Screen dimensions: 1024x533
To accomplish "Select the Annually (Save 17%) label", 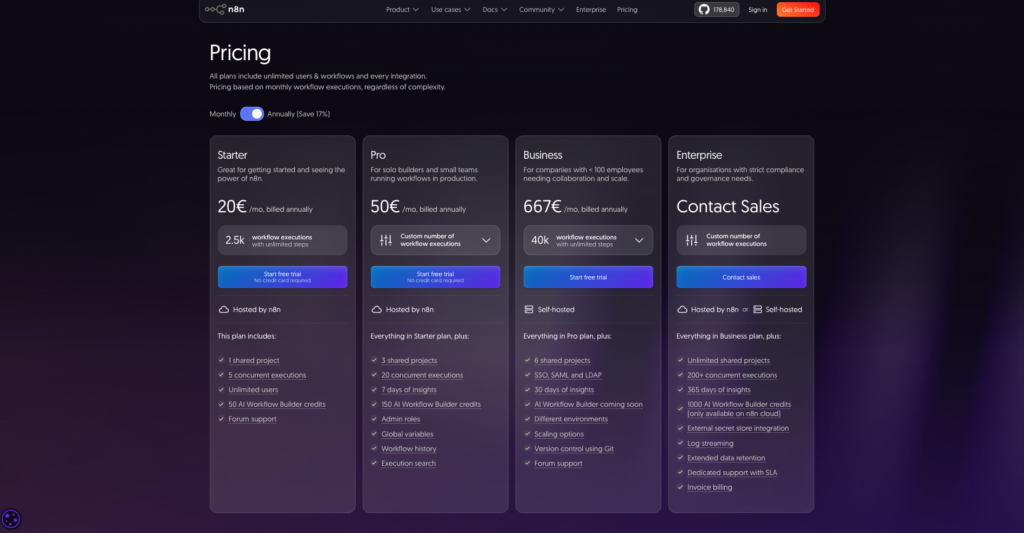I will 298,114.
